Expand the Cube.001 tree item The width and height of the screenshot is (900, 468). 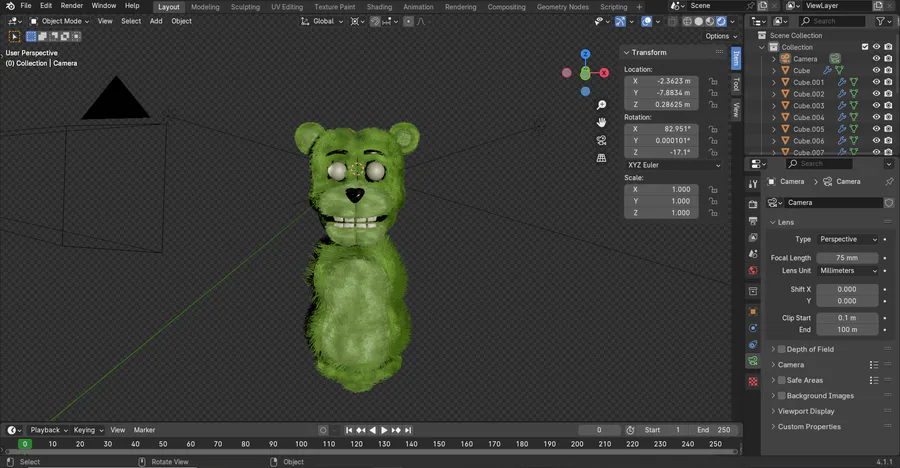point(773,82)
